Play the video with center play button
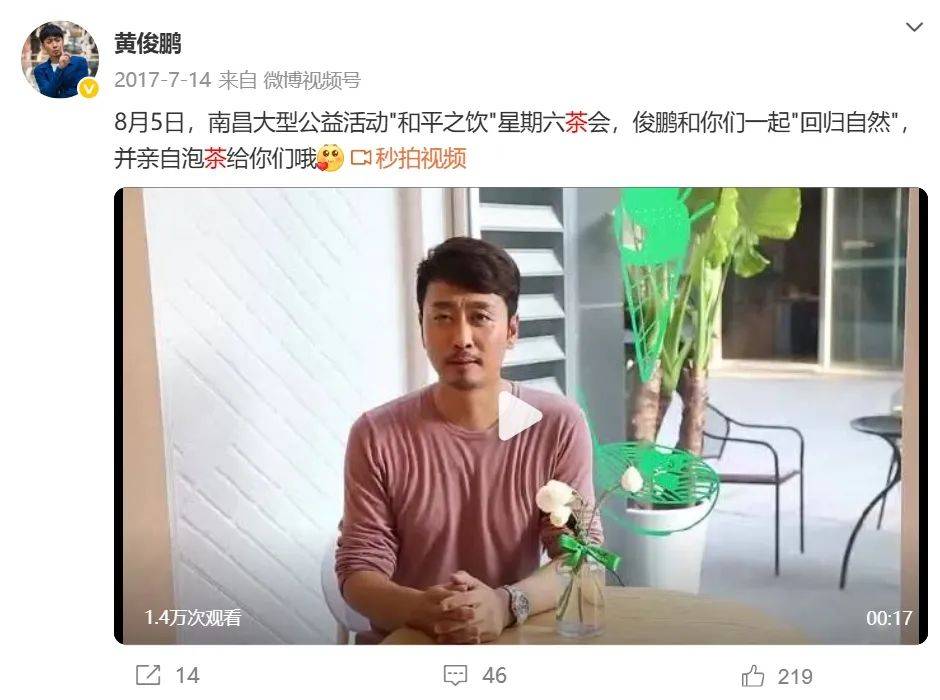The height and width of the screenshot is (700, 940). [x=519, y=416]
